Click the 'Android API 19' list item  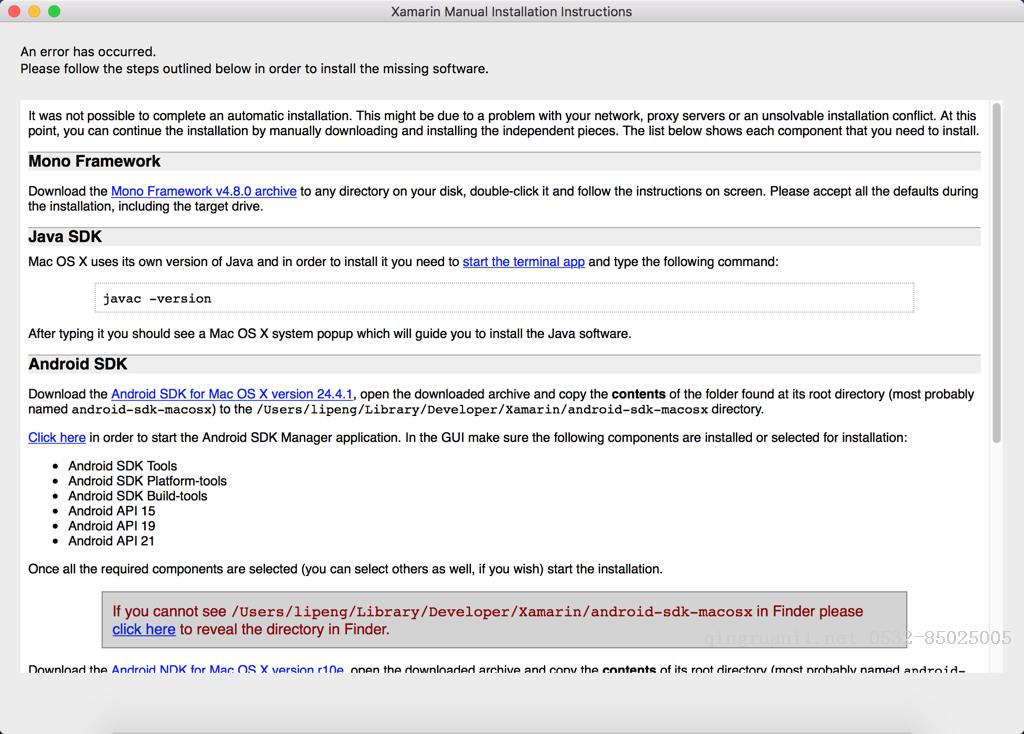point(112,526)
